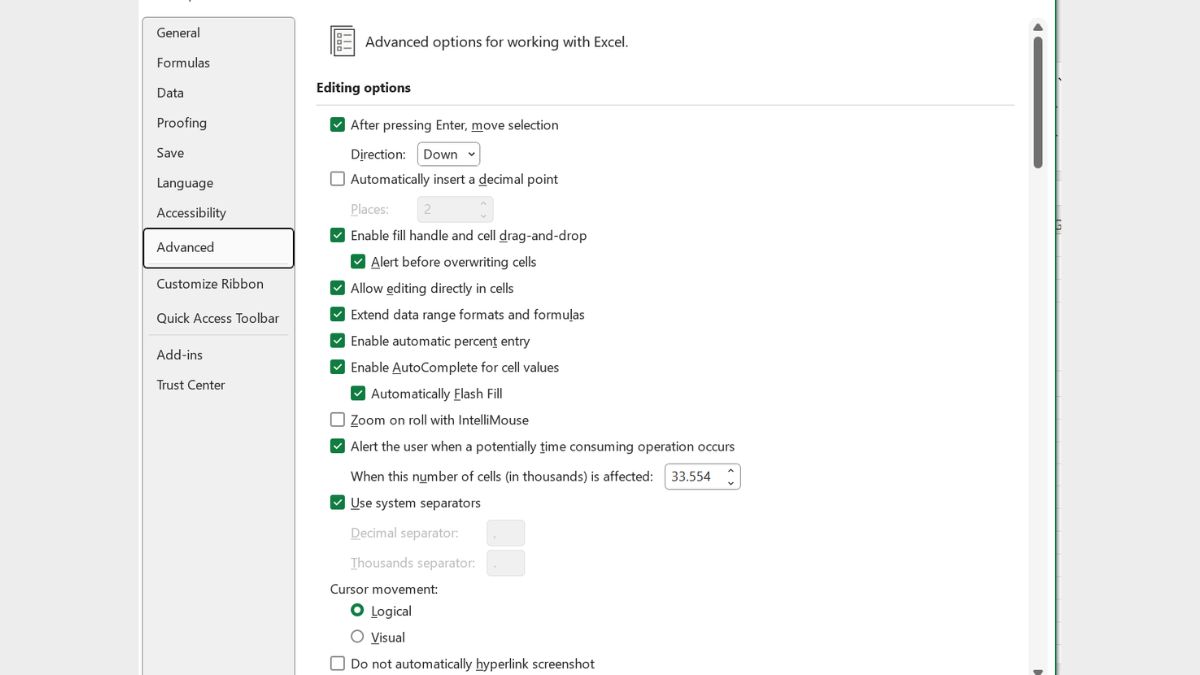Screen dimensions: 1200x675
Task: Select the Visual cursor movement option
Action: (357, 637)
